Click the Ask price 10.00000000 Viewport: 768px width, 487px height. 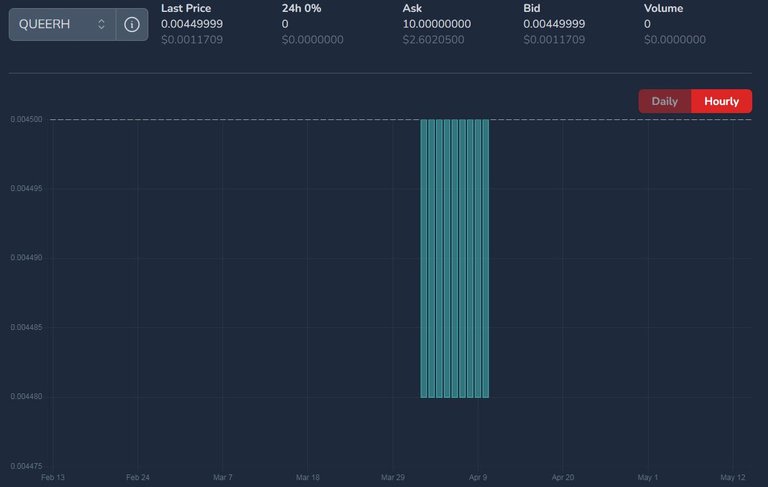(x=437, y=24)
